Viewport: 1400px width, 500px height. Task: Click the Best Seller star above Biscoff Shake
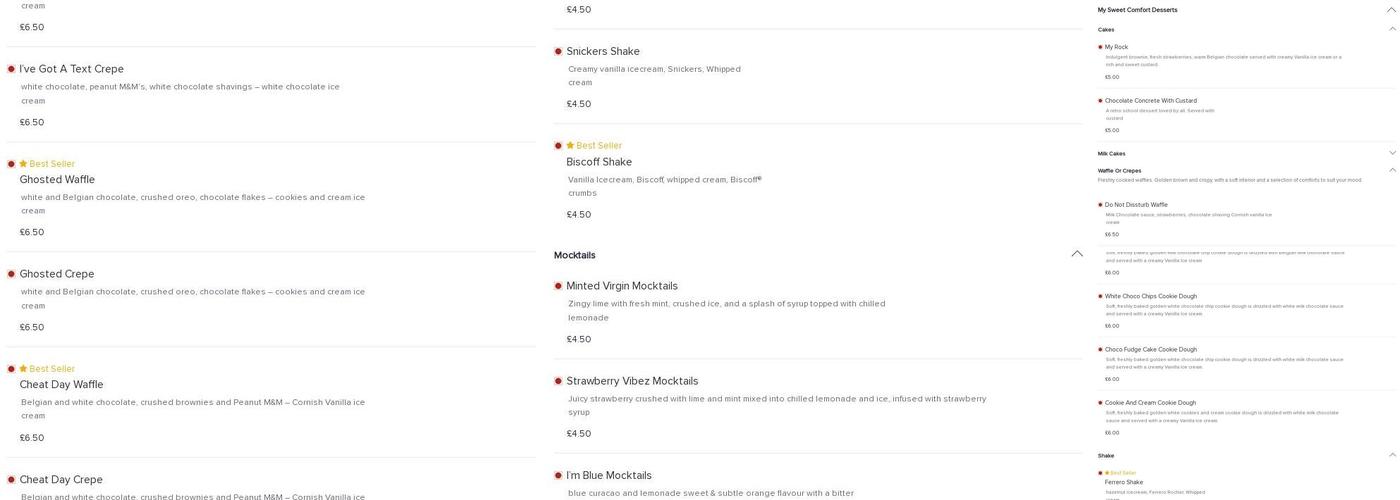570,146
